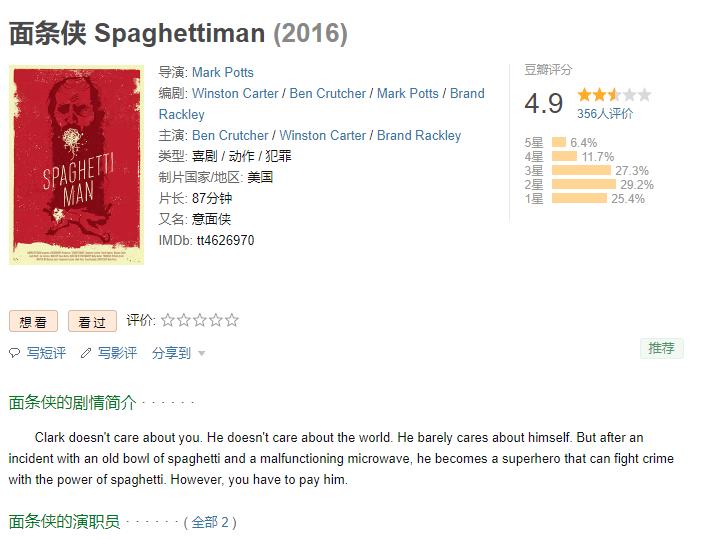702x541 pixels.
Task: Rate the movie five stars
Action: point(232,320)
